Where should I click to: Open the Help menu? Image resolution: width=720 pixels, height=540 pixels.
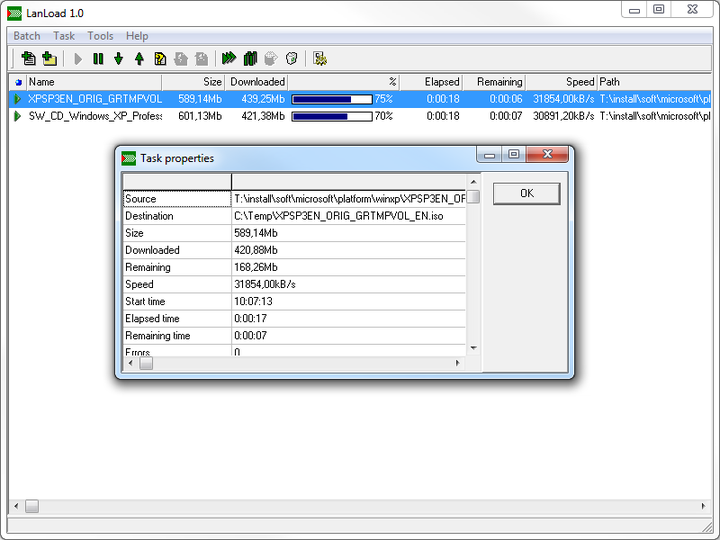[x=137, y=36]
